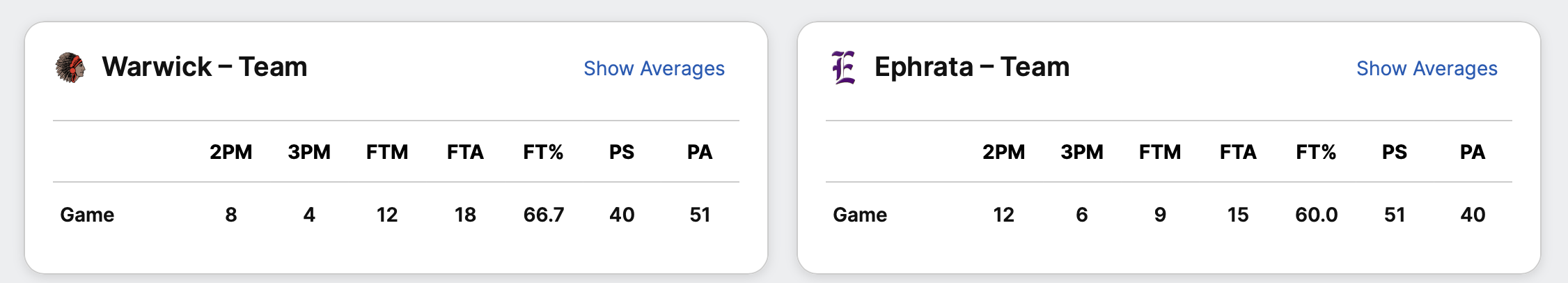Click Ephrata's PA column header
The width and height of the screenshot is (1568, 283).
[x=1473, y=152]
